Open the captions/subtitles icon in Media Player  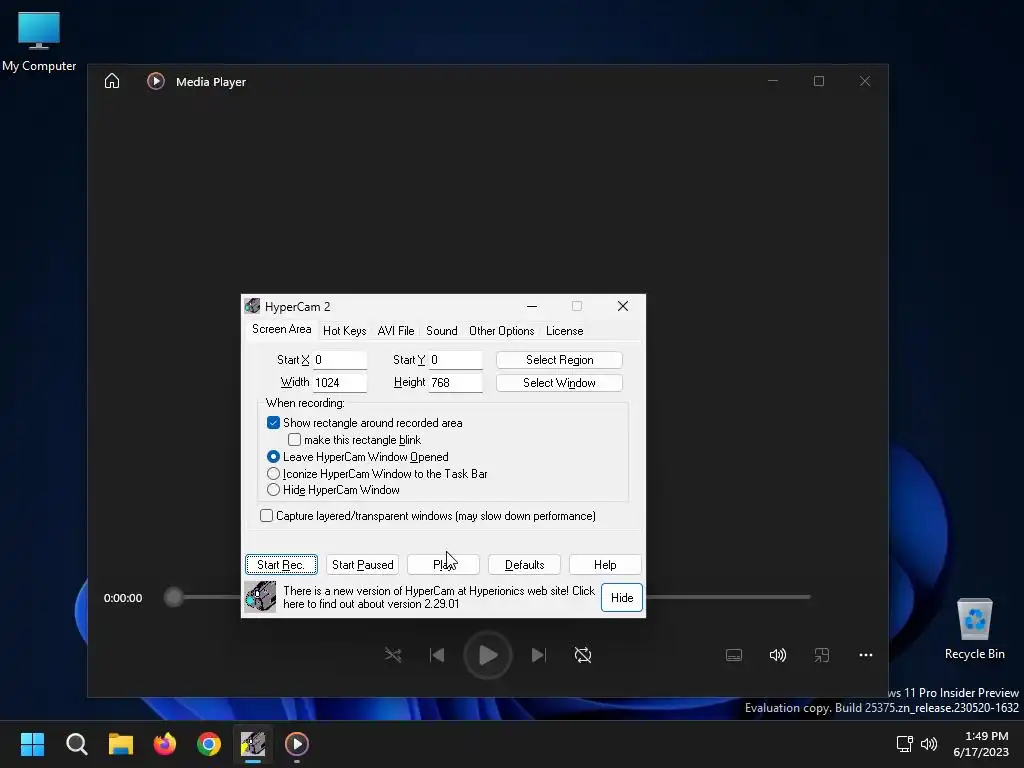point(734,655)
